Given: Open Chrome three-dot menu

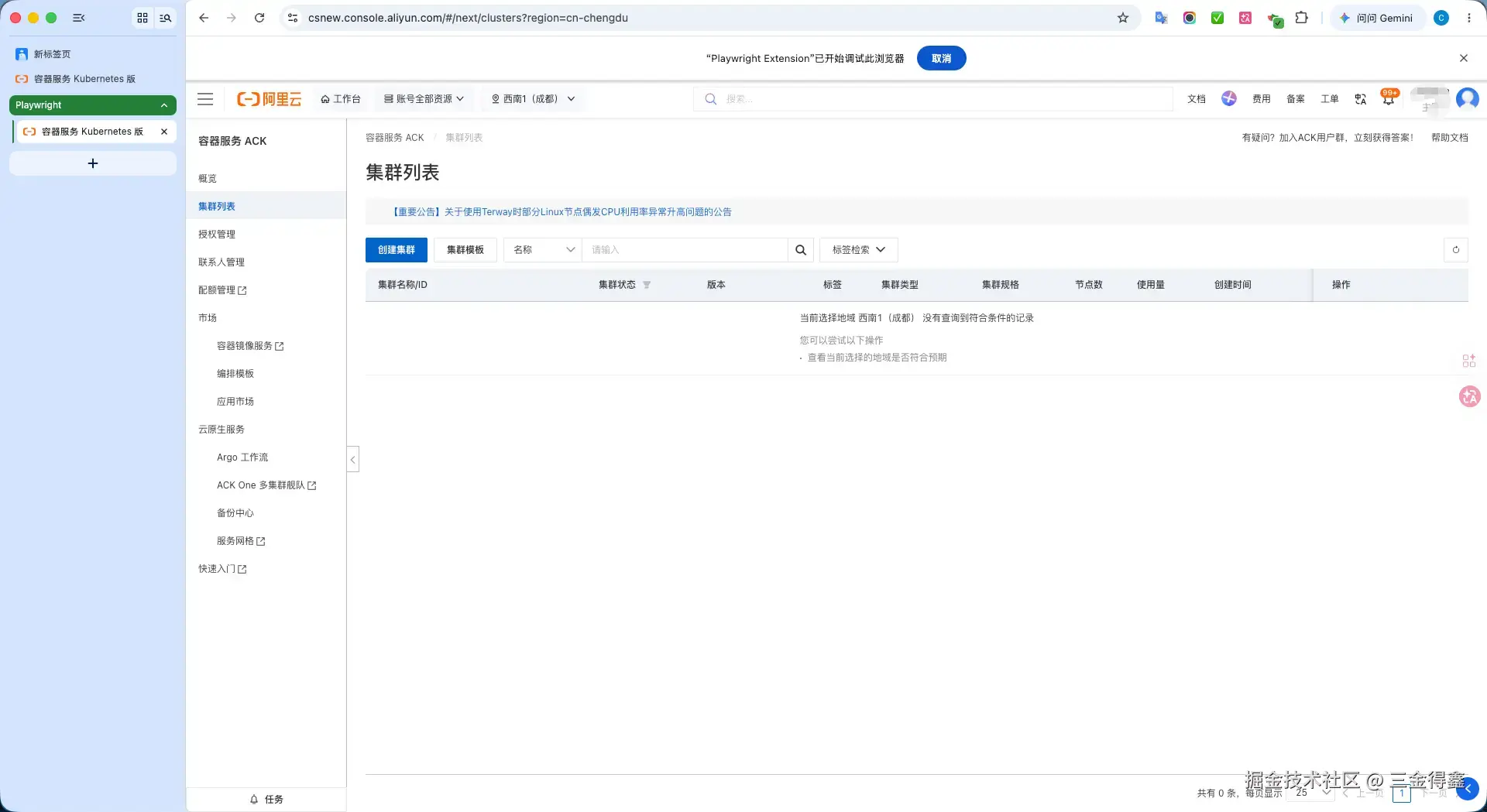Looking at the screenshot, I should pyautogui.click(x=1469, y=18).
